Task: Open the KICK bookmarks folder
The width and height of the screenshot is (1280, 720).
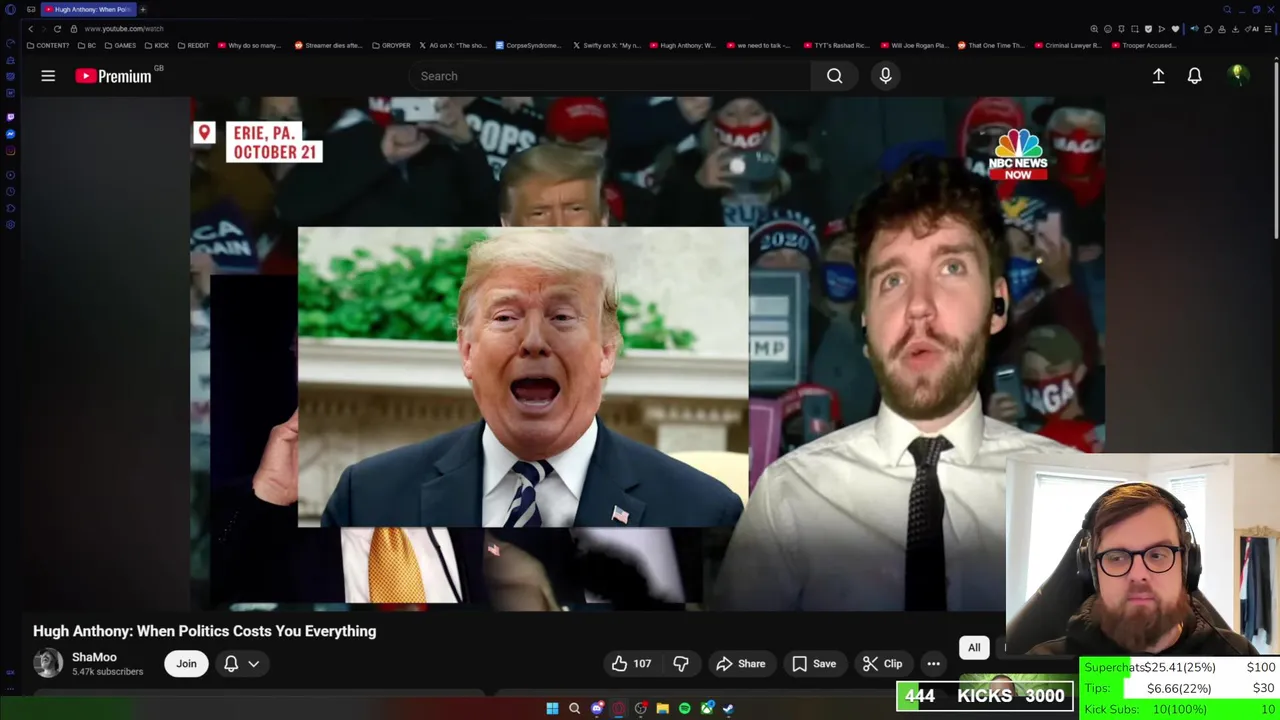Action: [157, 45]
